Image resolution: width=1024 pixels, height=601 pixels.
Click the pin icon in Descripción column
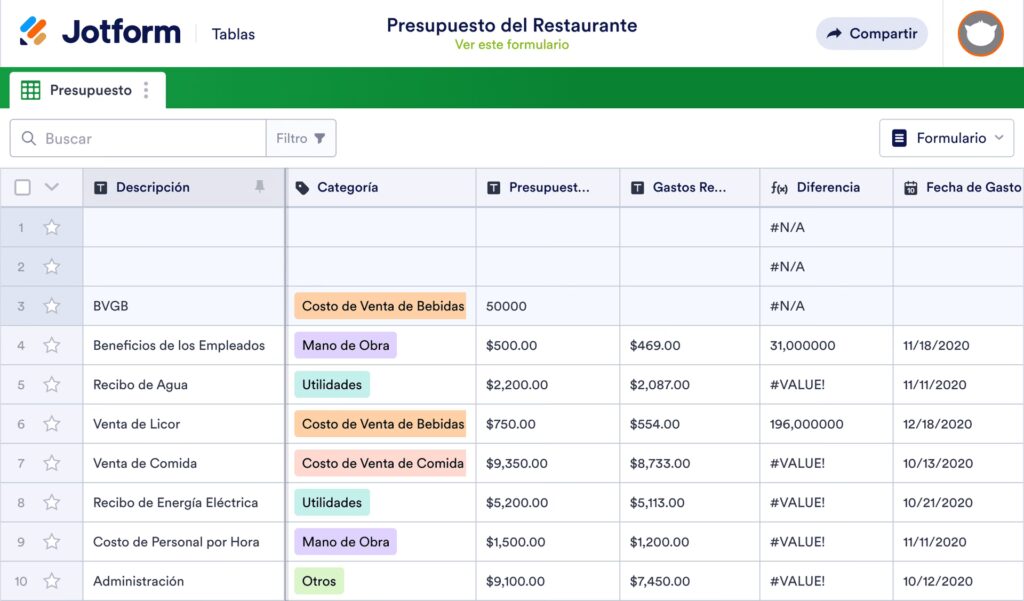[x=260, y=187]
